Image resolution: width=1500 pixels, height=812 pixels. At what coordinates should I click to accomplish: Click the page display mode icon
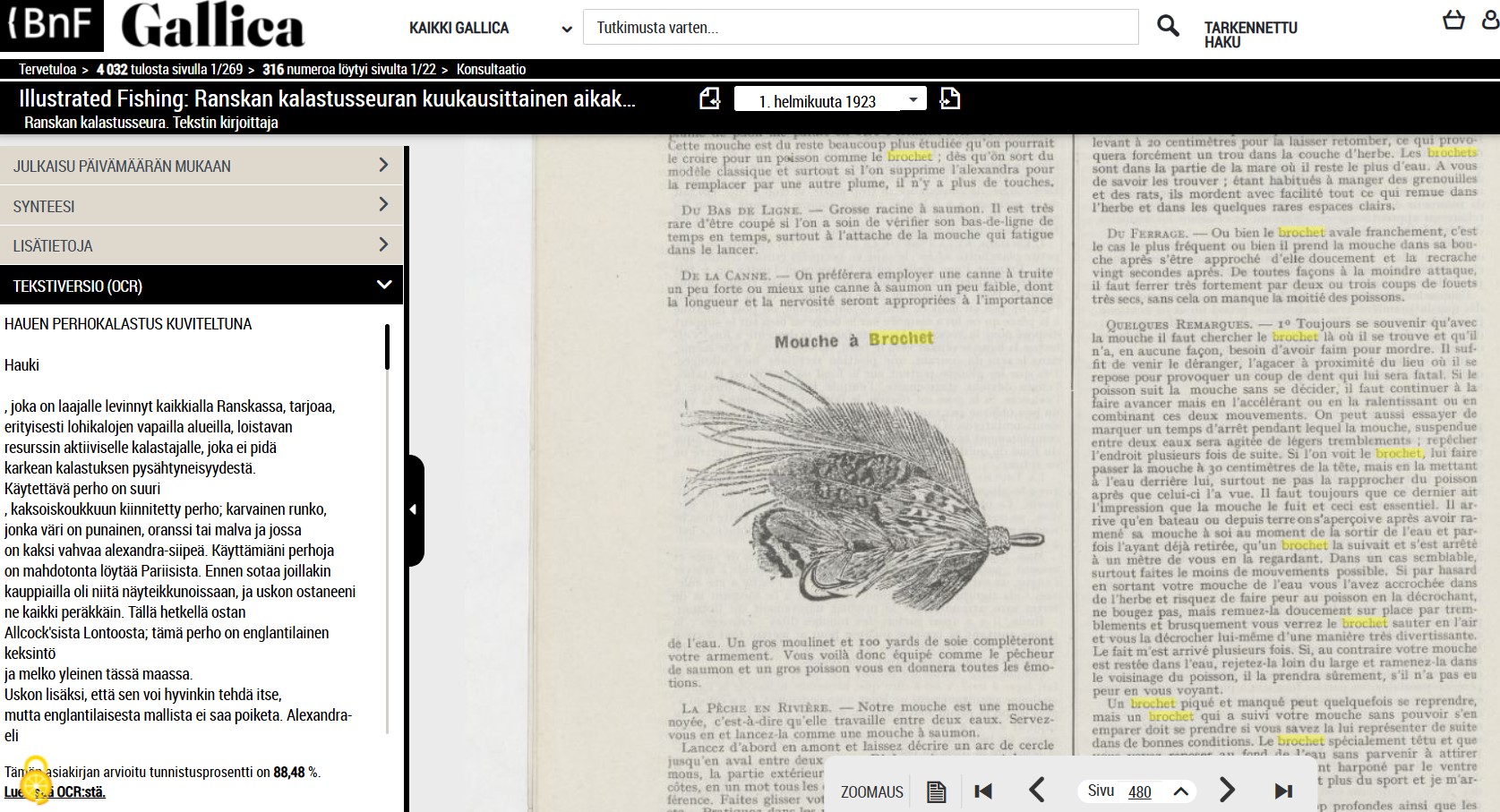coord(936,791)
